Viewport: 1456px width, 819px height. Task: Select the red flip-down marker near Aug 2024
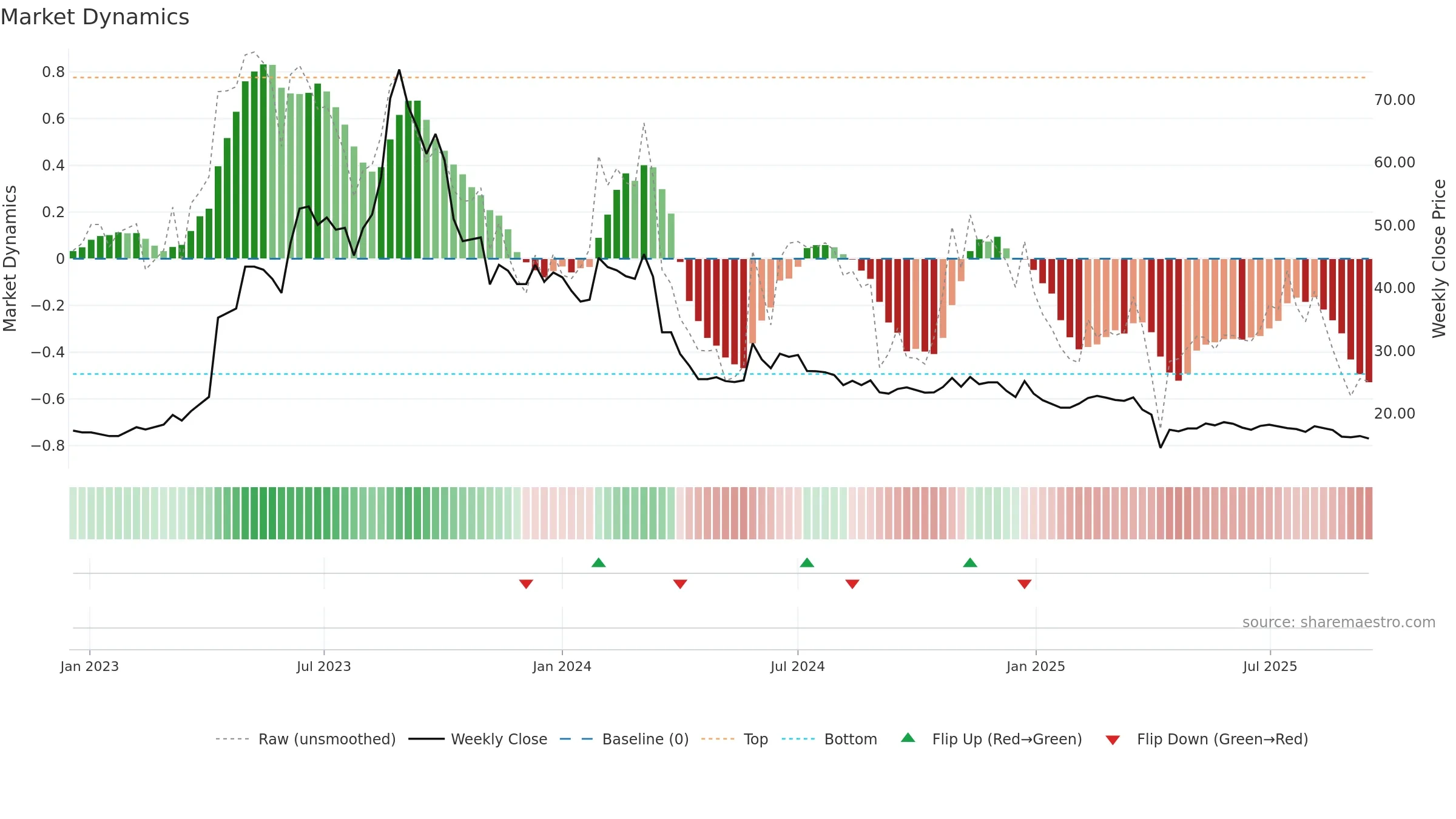pos(852,584)
